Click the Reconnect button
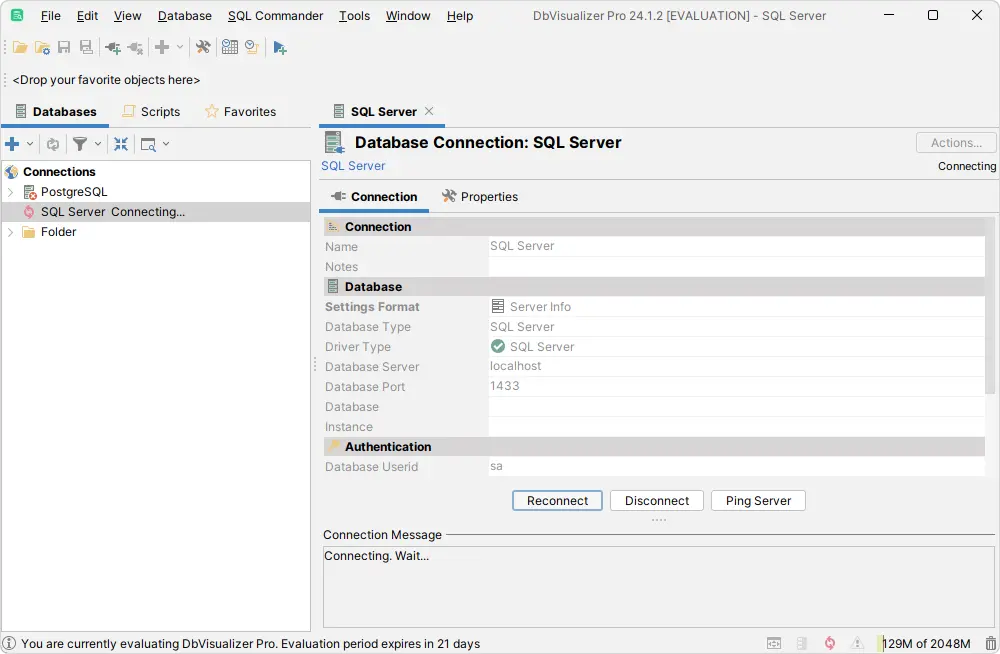 tap(557, 500)
